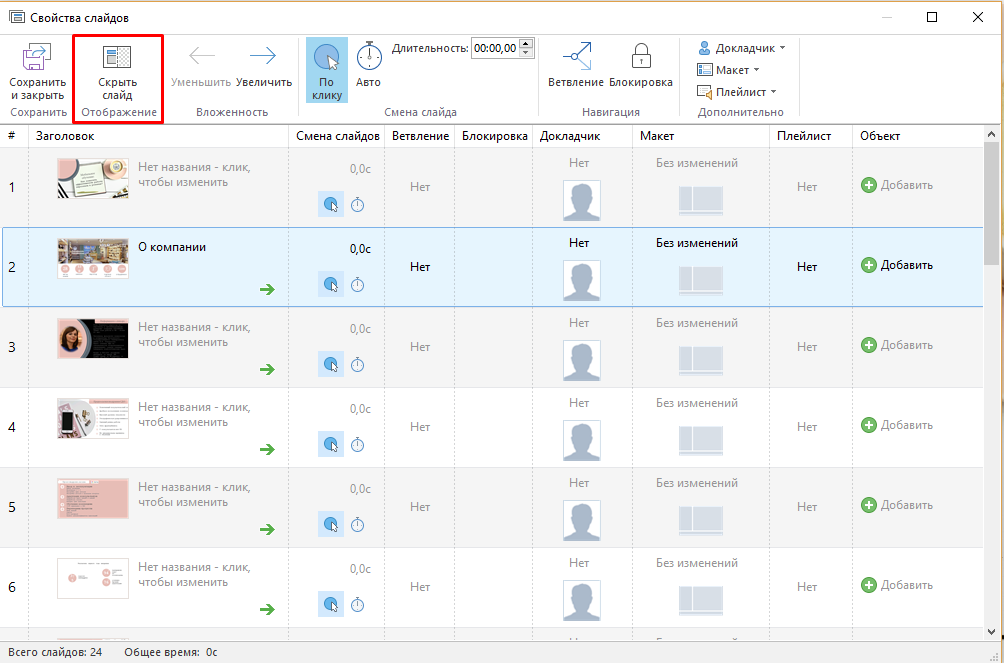The width and height of the screenshot is (1004, 663).
Task: Set slide 2 to auto-advance timer
Action: tap(358, 285)
